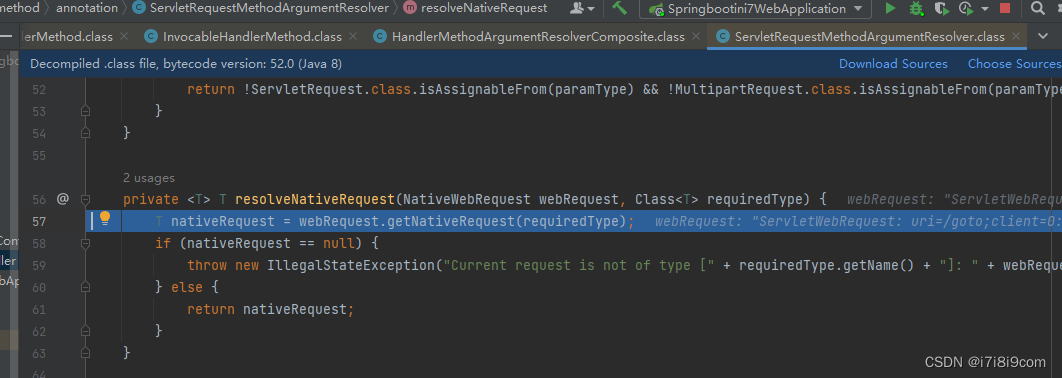Click class icon on InvocableHandlerMethod.class tab
The width and height of the screenshot is (1062, 378).
151,37
